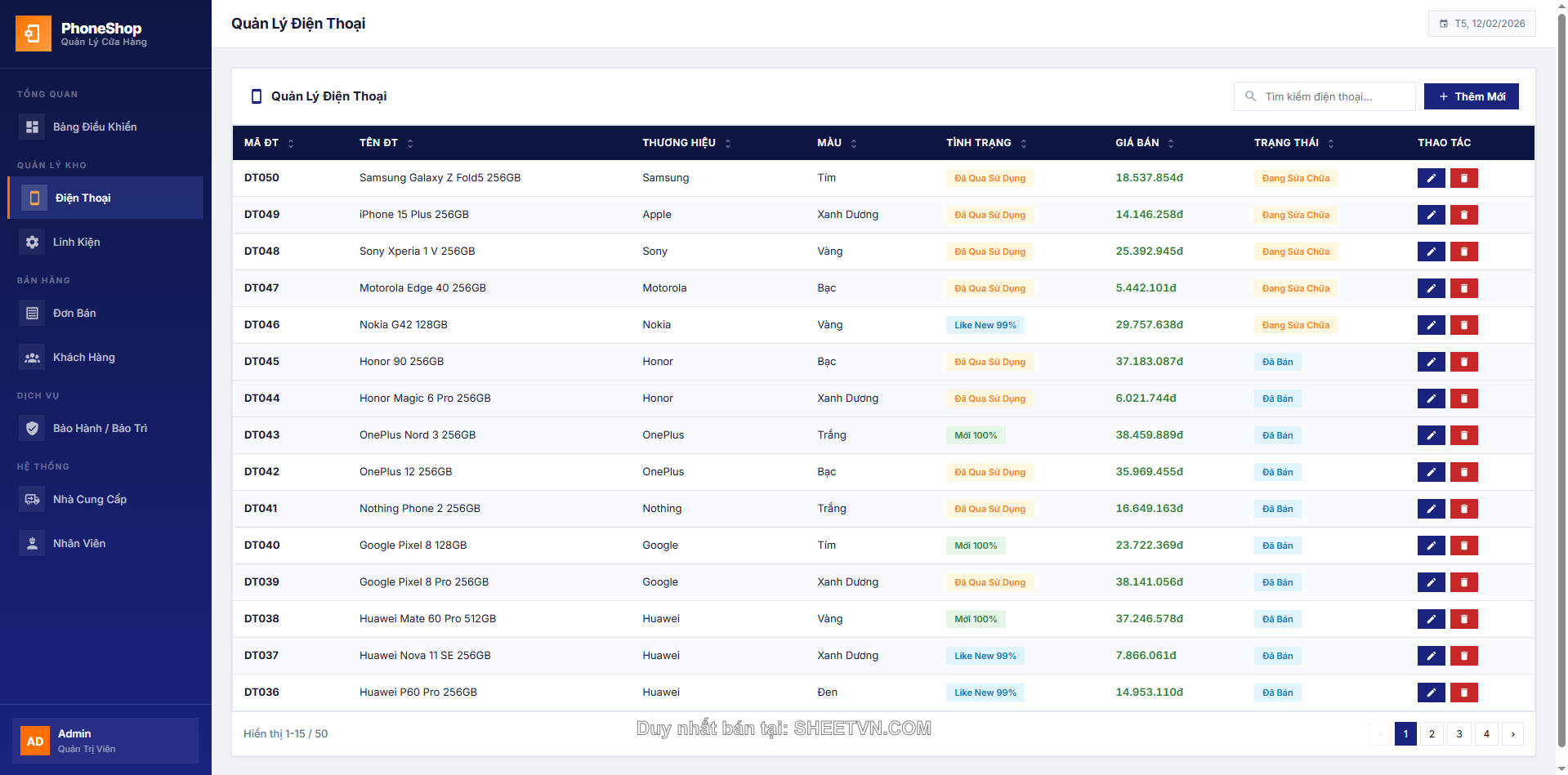The image size is (1568, 775).
Task: Click the Thêm Mới button
Action: [x=1471, y=96]
